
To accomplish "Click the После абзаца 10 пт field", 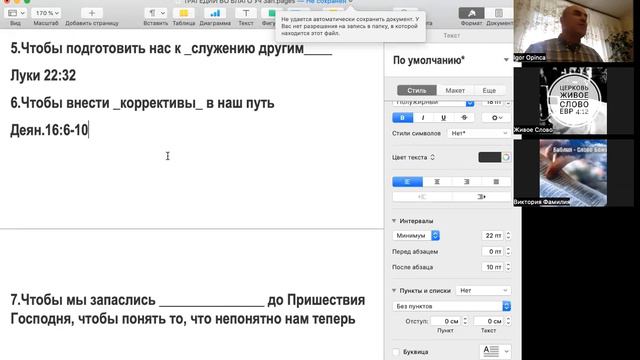I will (493, 267).
